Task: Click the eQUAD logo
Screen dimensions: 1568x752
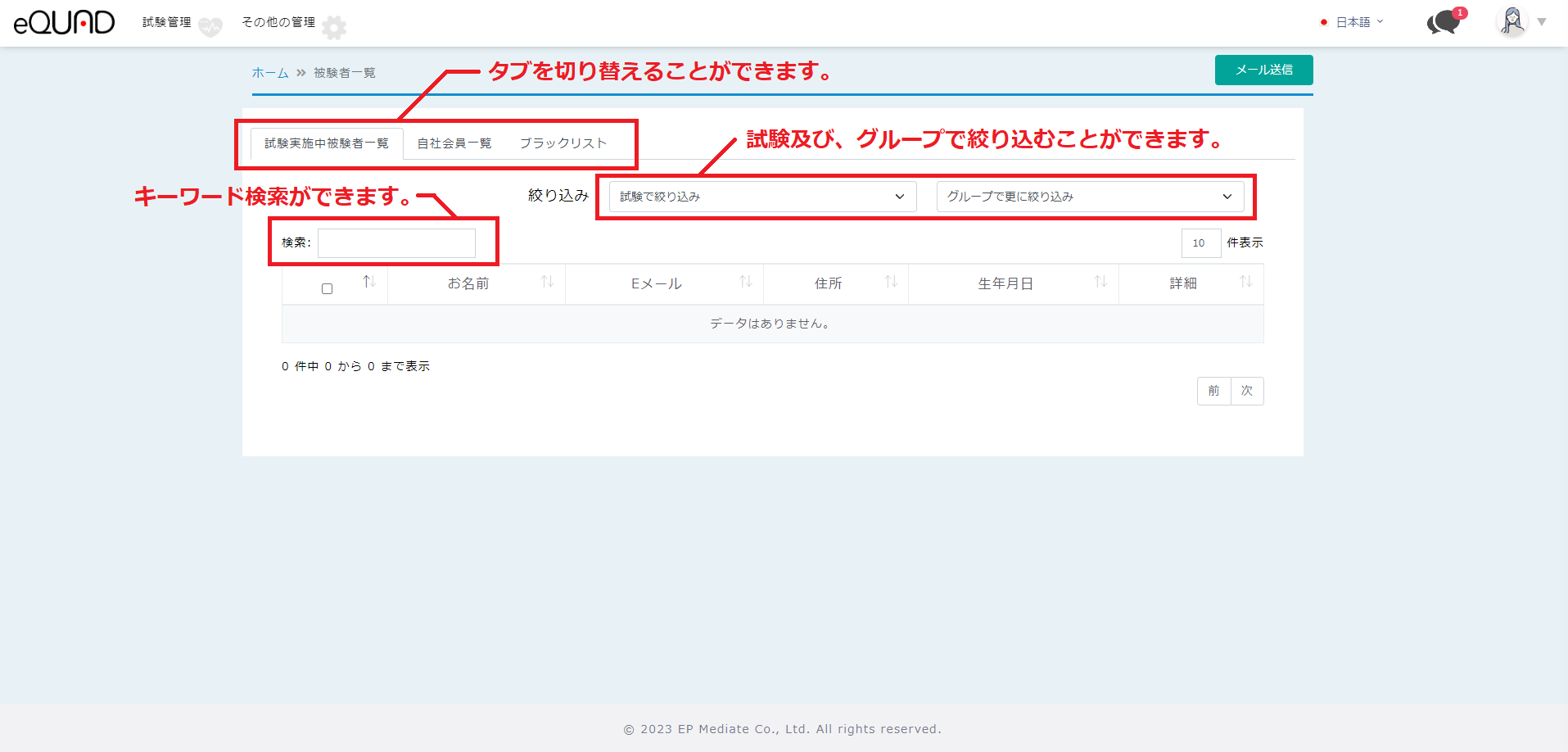Action: [x=64, y=23]
